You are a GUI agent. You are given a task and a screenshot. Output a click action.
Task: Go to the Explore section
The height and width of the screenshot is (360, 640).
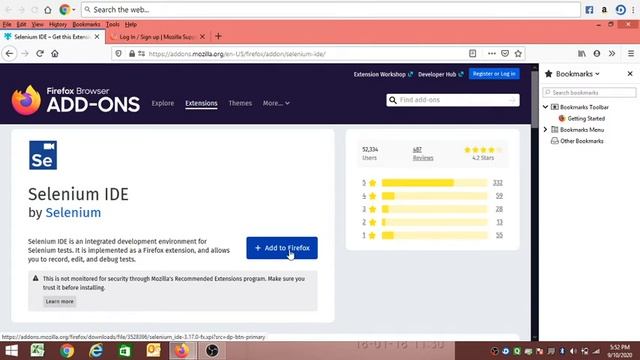pos(163,103)
